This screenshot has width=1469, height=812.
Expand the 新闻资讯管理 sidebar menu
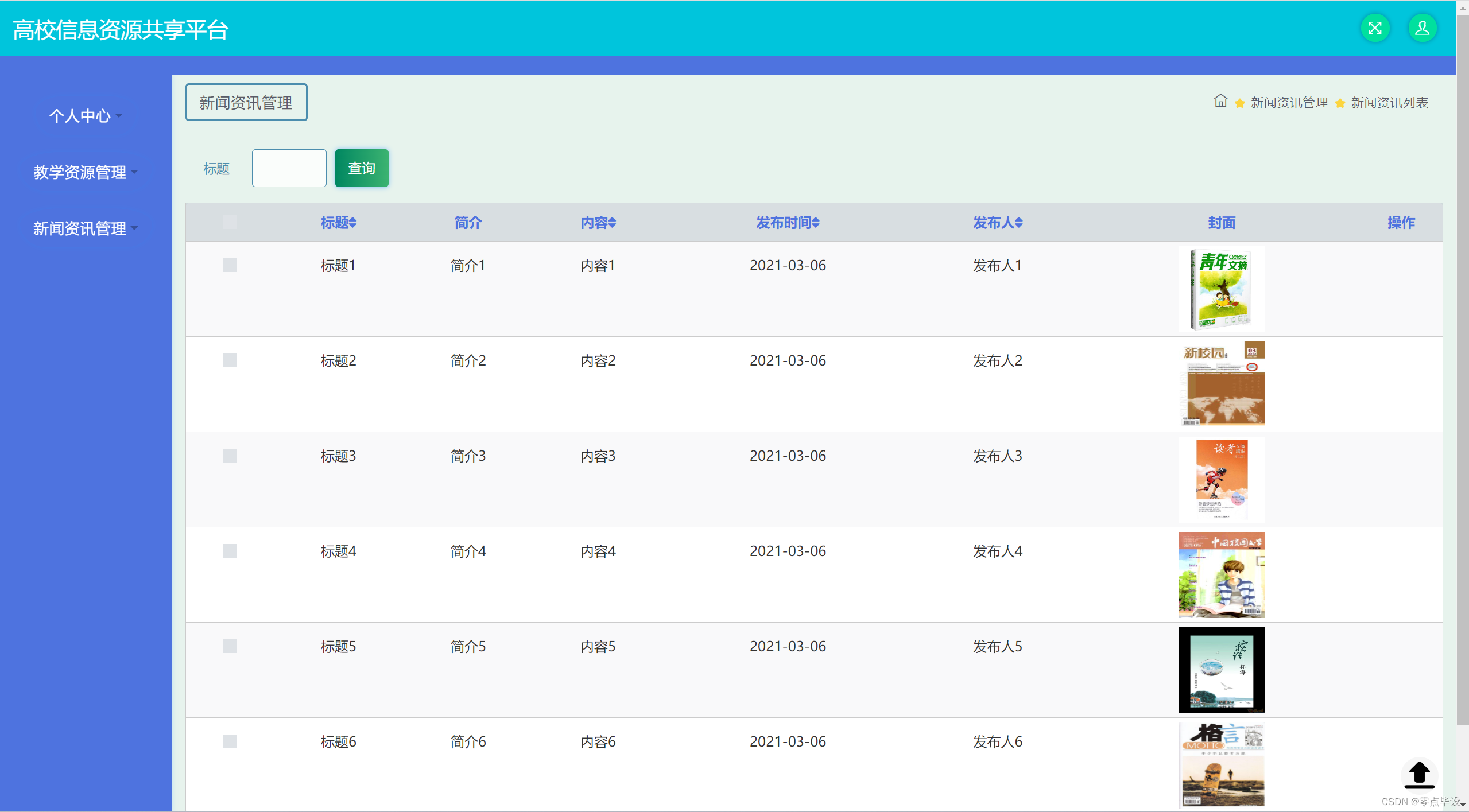pos(86,228)
